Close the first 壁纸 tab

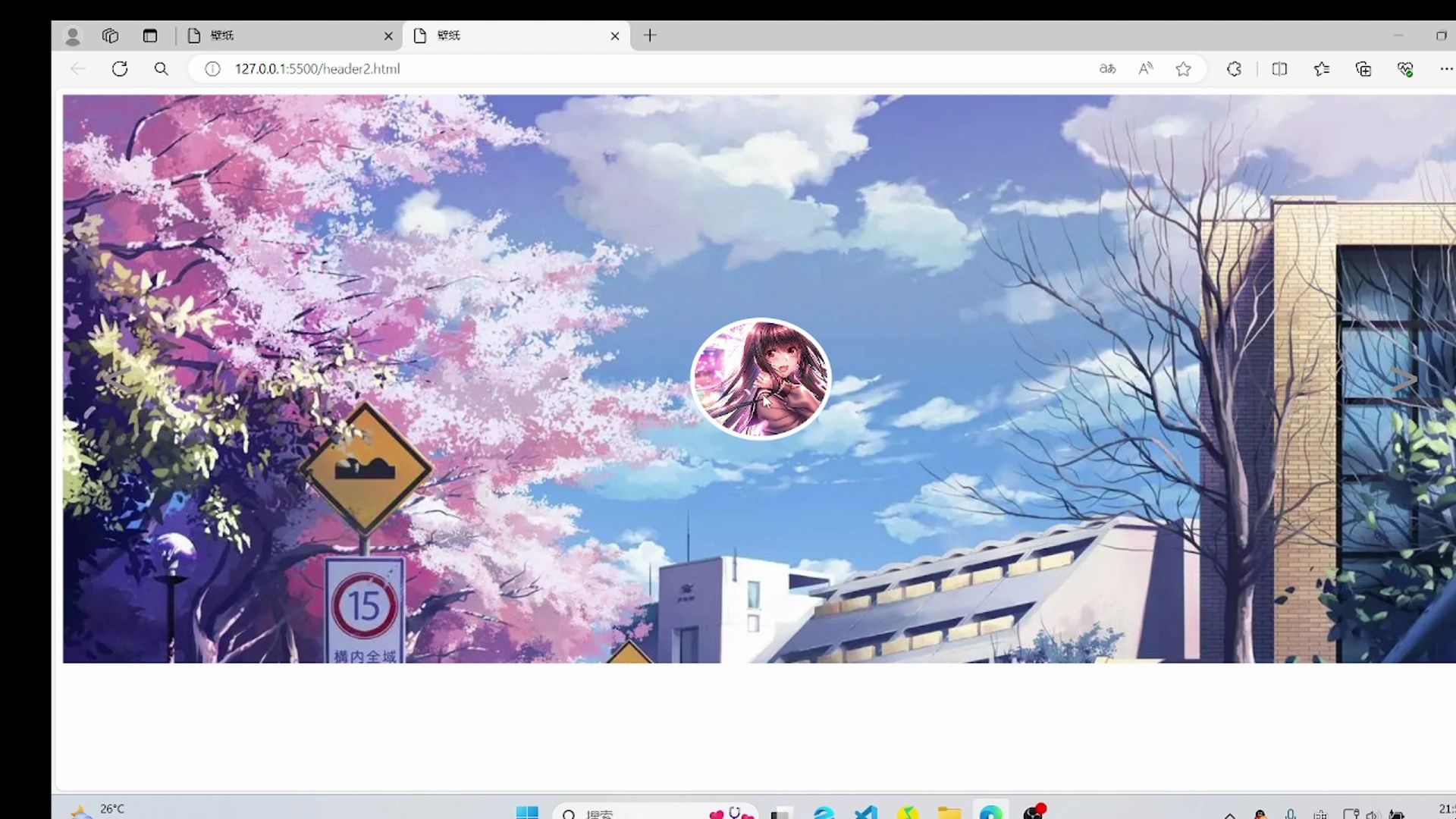pos(388,36)
